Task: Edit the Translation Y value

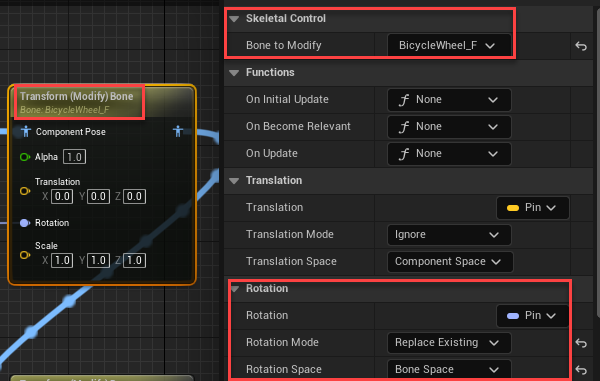Action: point(98,197)
